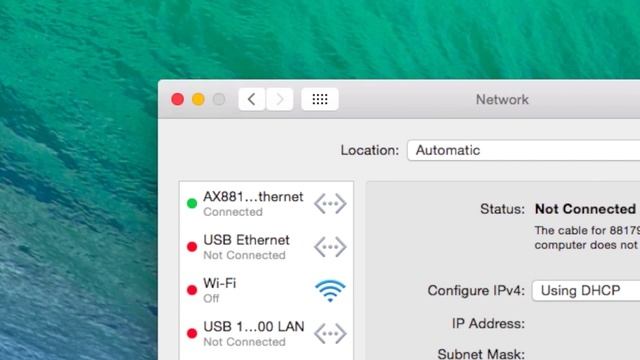Click the "IP Address:" label
The height and width of the screenshot is (360, 640).
pos(488,324)
